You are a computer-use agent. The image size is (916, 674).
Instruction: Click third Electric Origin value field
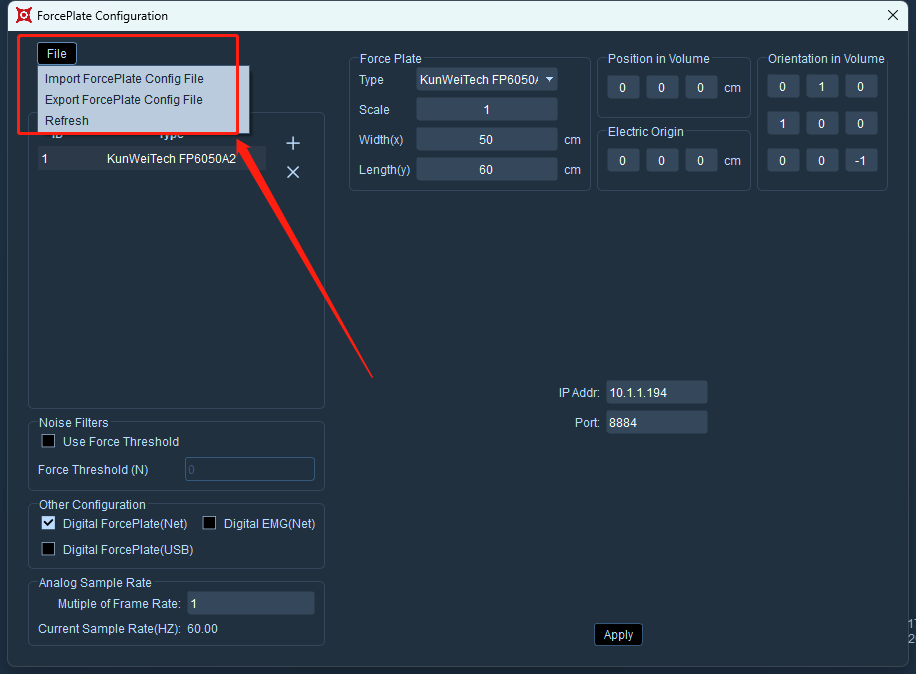pos(701,161)
